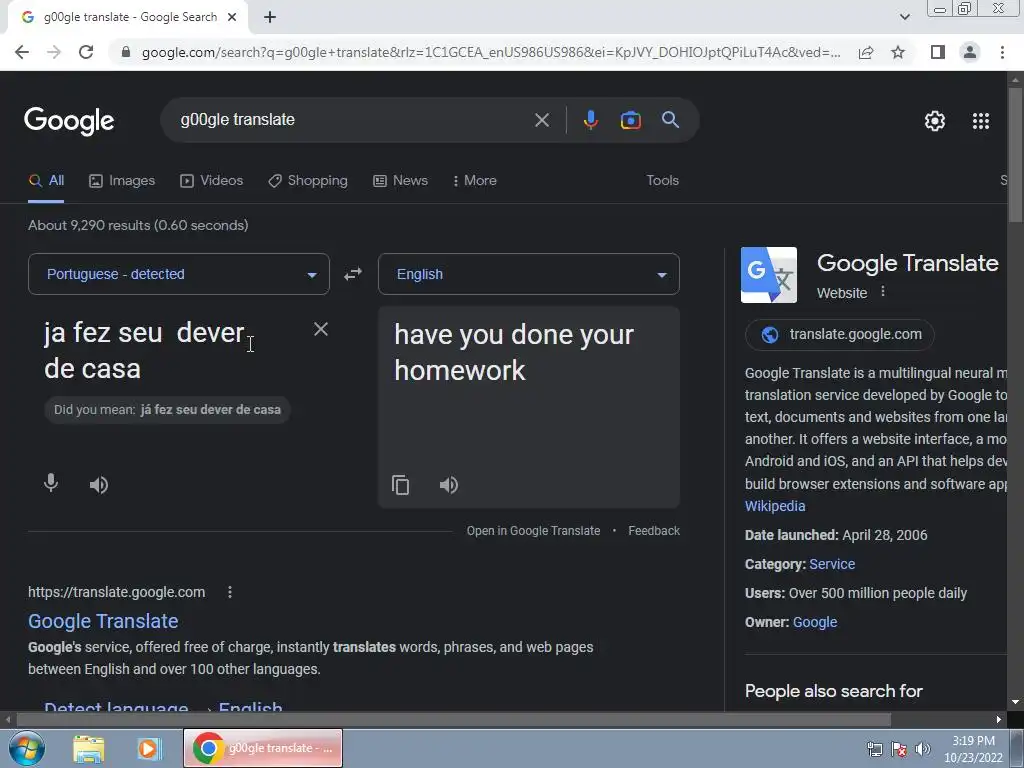This screenshot has width=1024, height=768.
Task: Open the Google apps grid
Action: click(x=981, y=121)
